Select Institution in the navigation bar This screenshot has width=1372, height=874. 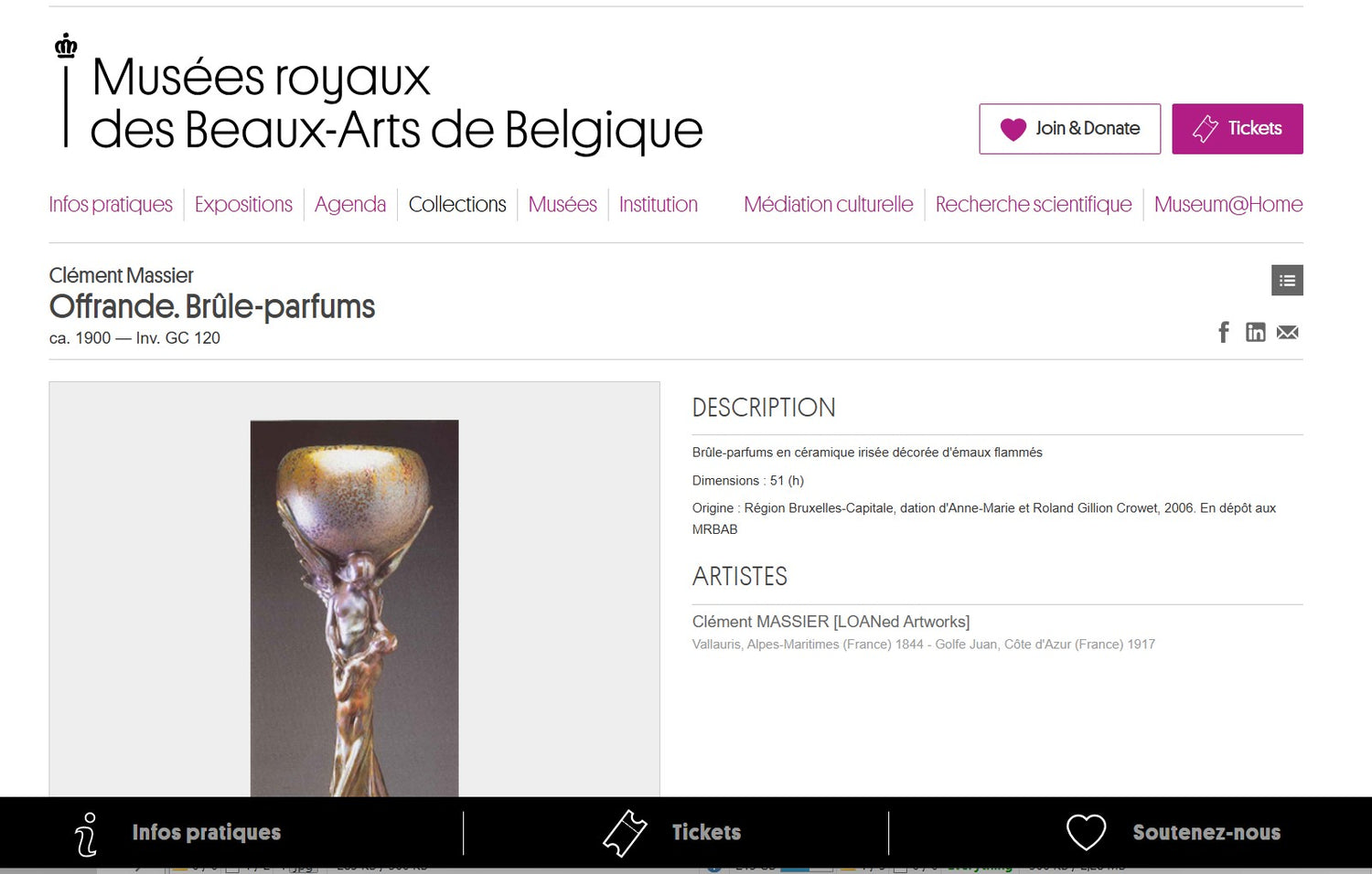click(659, 205)
